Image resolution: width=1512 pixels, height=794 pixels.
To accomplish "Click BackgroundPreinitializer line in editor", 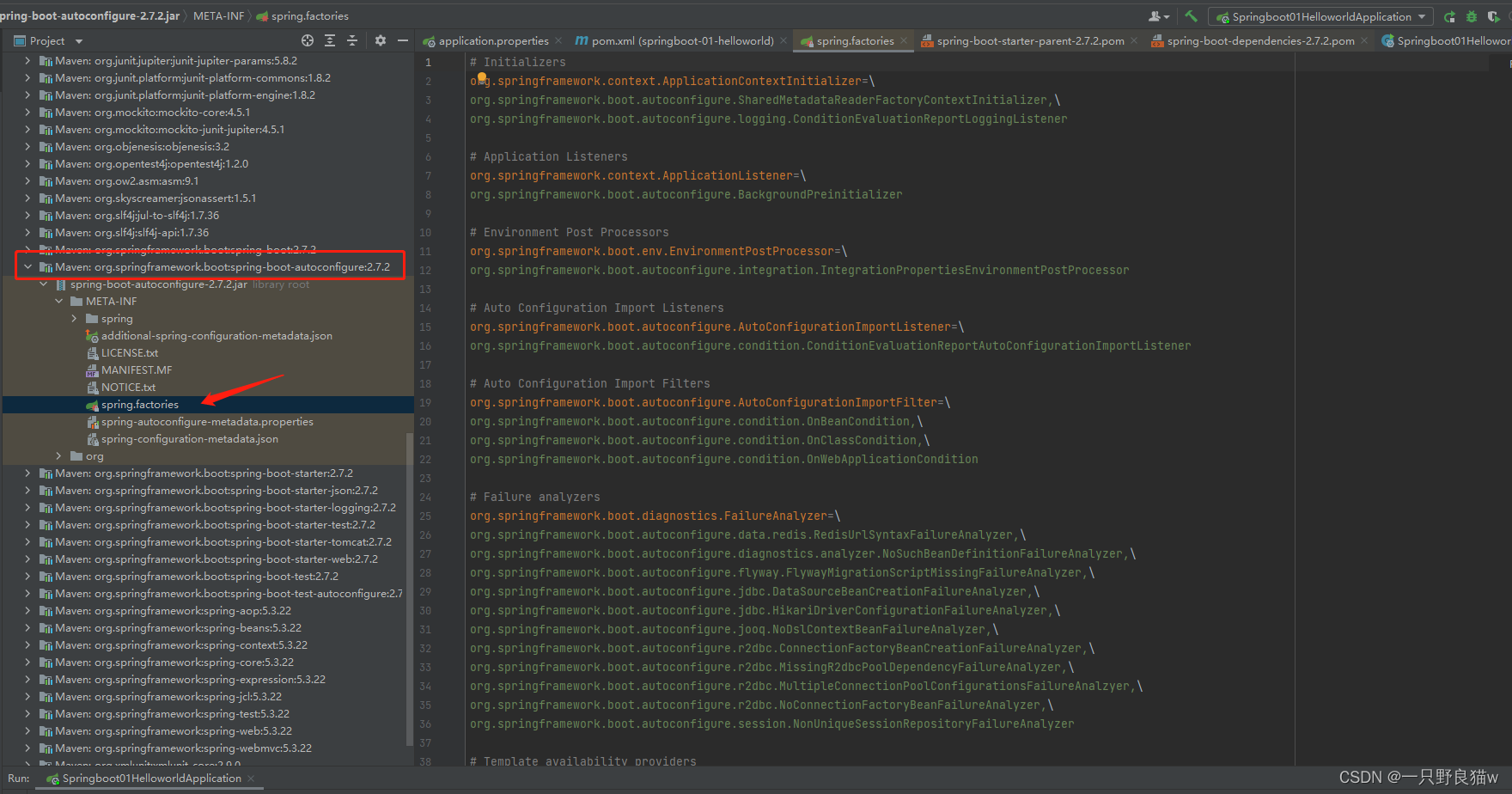I will (686, 195).
